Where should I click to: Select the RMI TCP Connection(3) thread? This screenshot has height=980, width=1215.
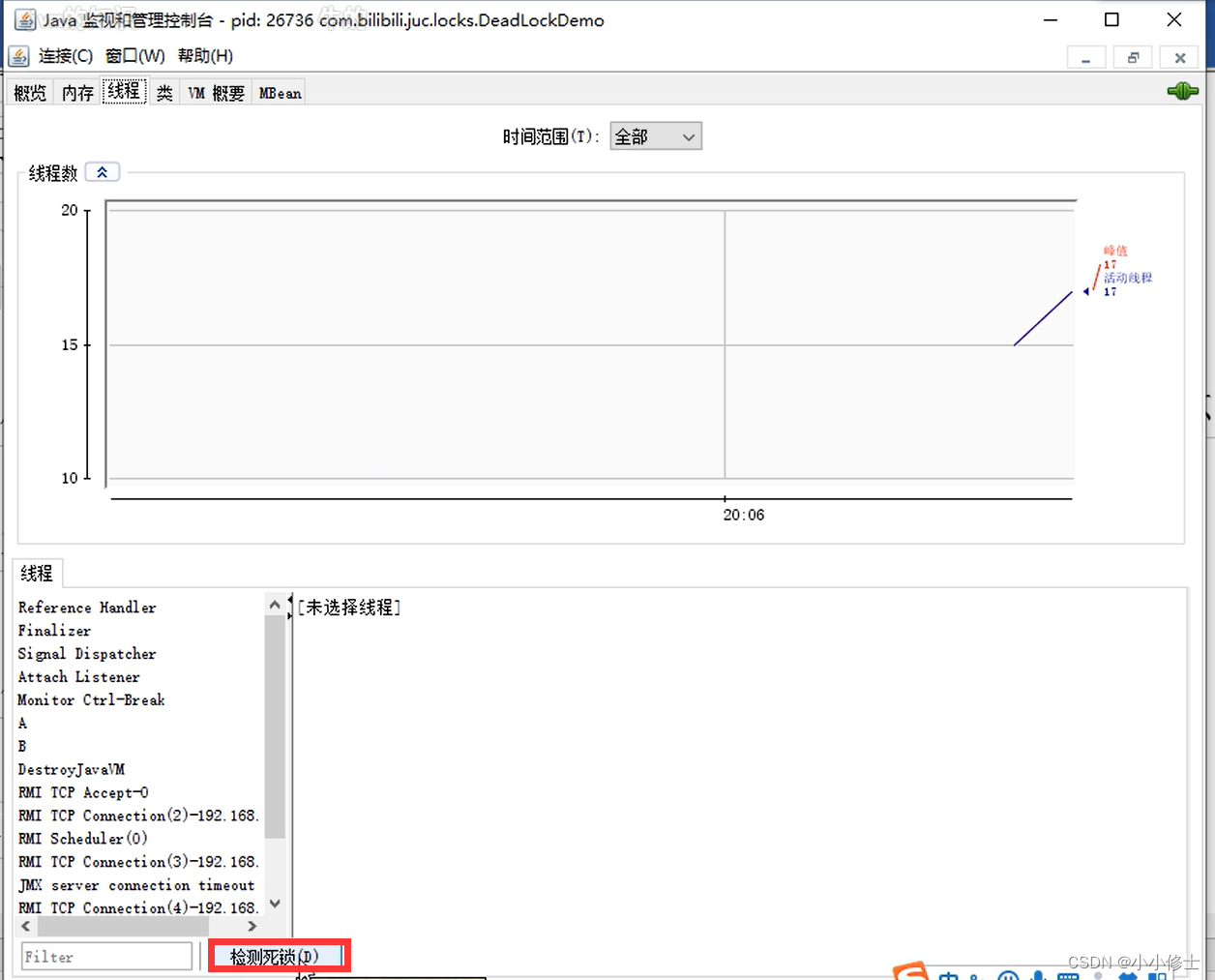140,862
